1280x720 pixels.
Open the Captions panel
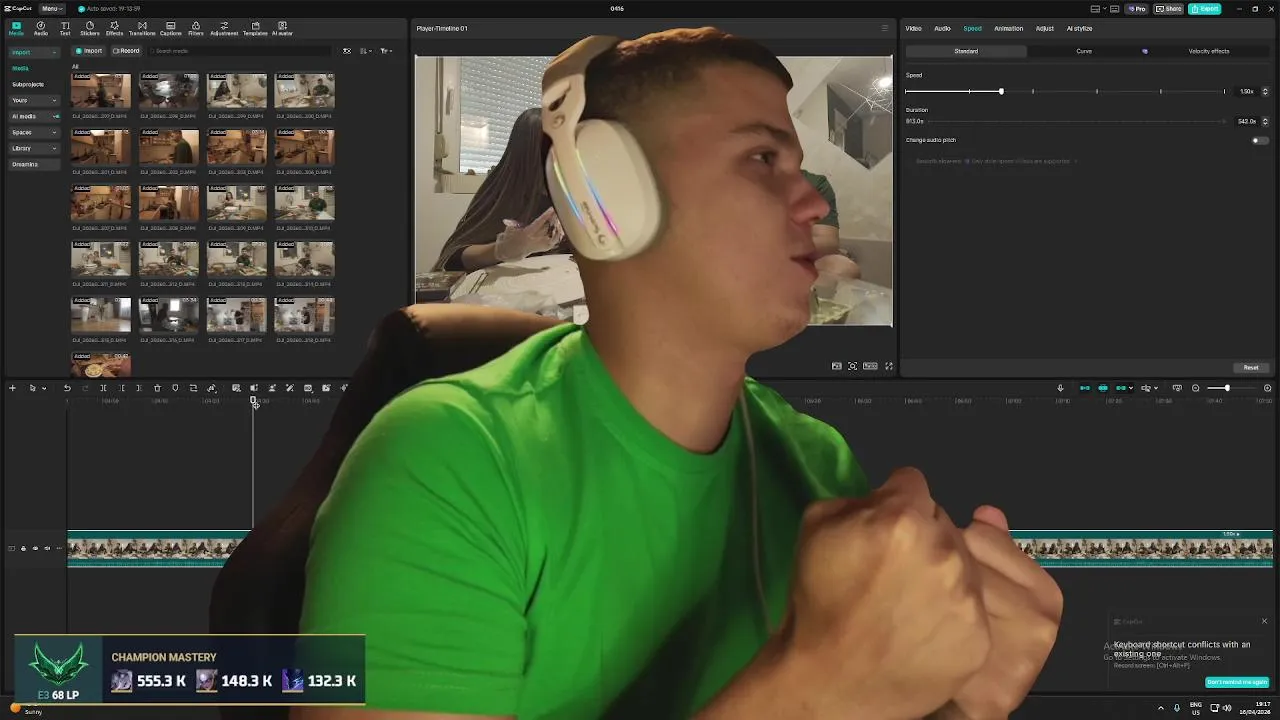[171, 28]
